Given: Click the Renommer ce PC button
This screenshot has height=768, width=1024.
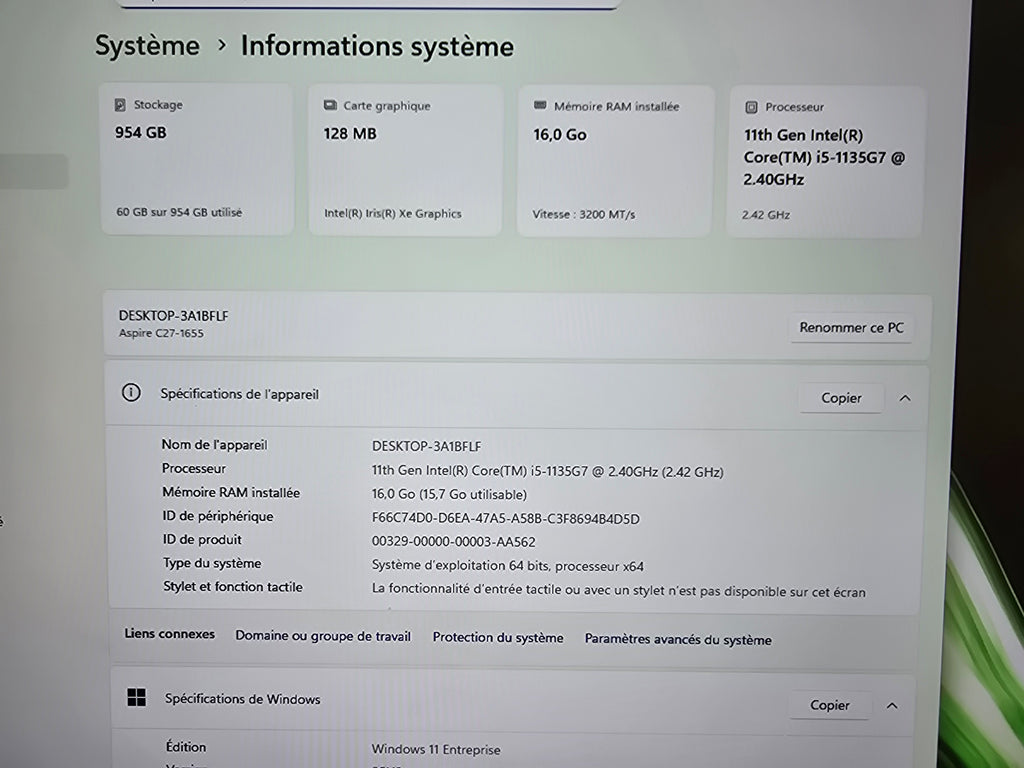Looking at the screenshot, I should (852, 328).
